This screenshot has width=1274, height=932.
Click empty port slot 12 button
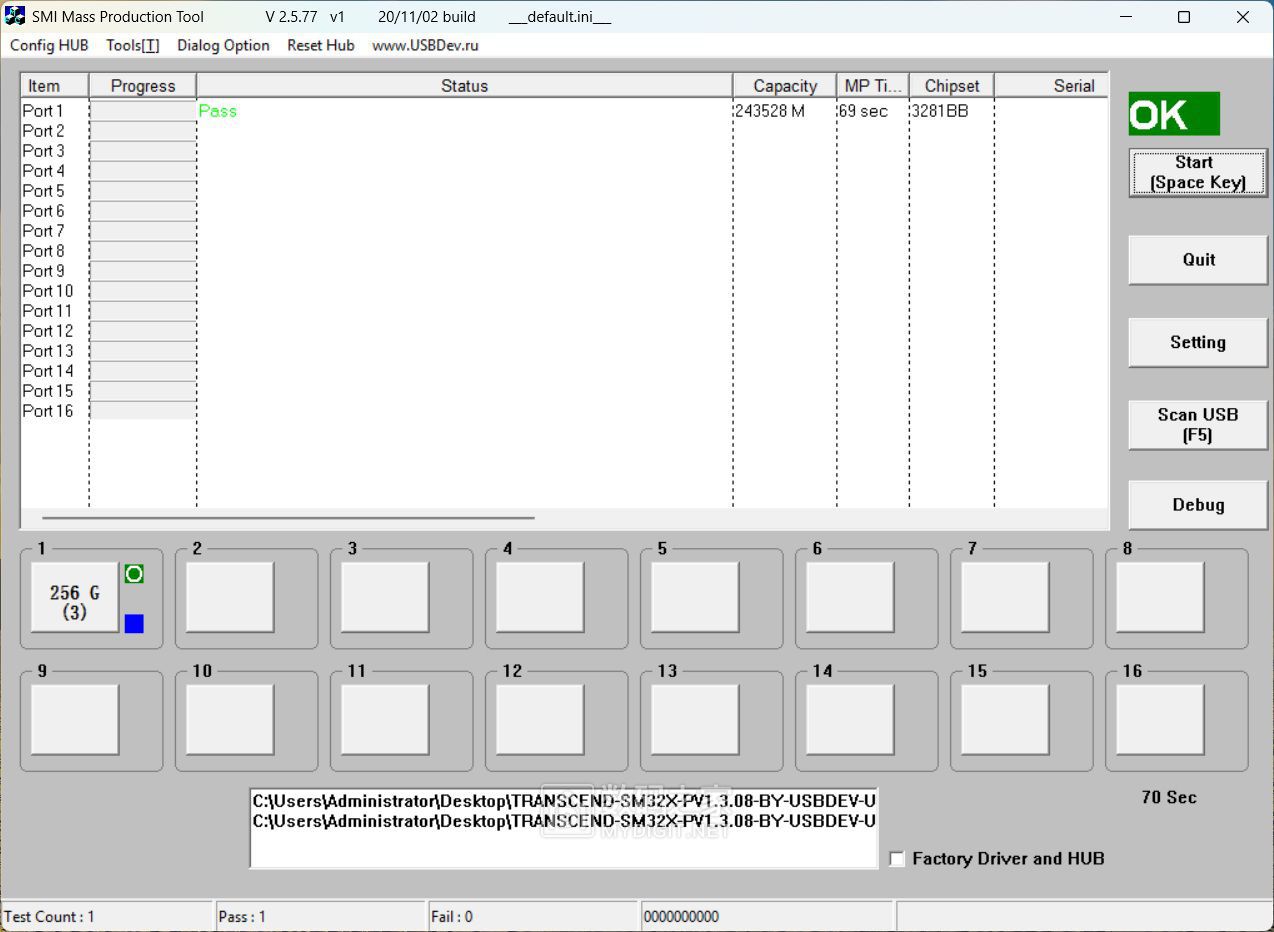[x=540, y=719]
